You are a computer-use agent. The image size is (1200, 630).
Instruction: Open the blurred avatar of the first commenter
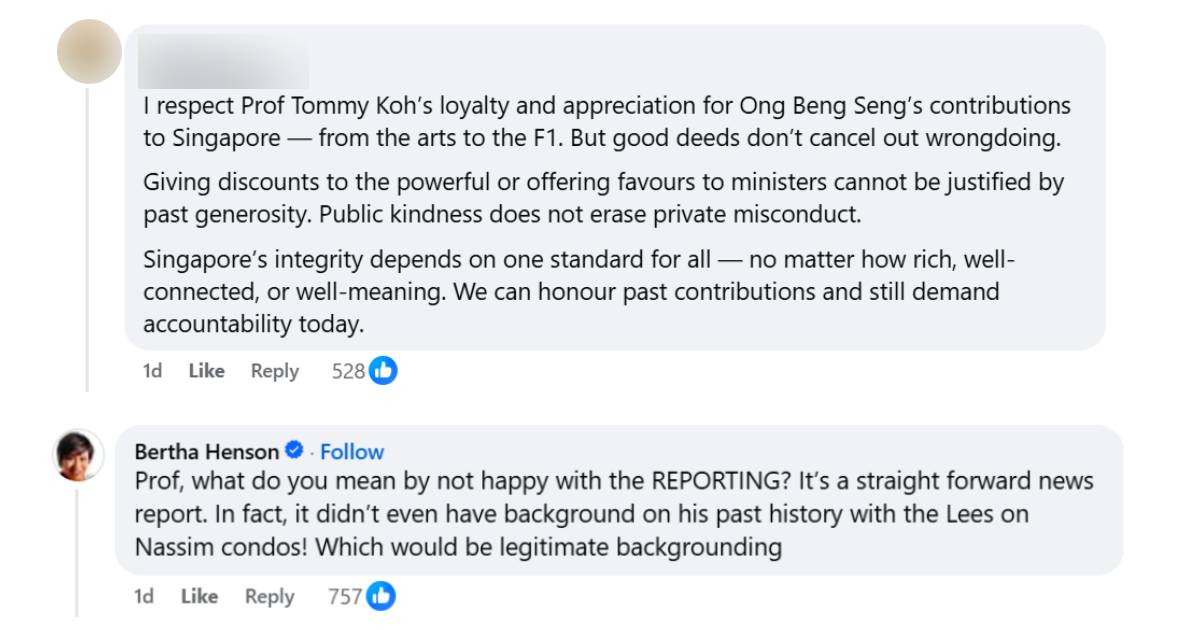tap(89, 51)
